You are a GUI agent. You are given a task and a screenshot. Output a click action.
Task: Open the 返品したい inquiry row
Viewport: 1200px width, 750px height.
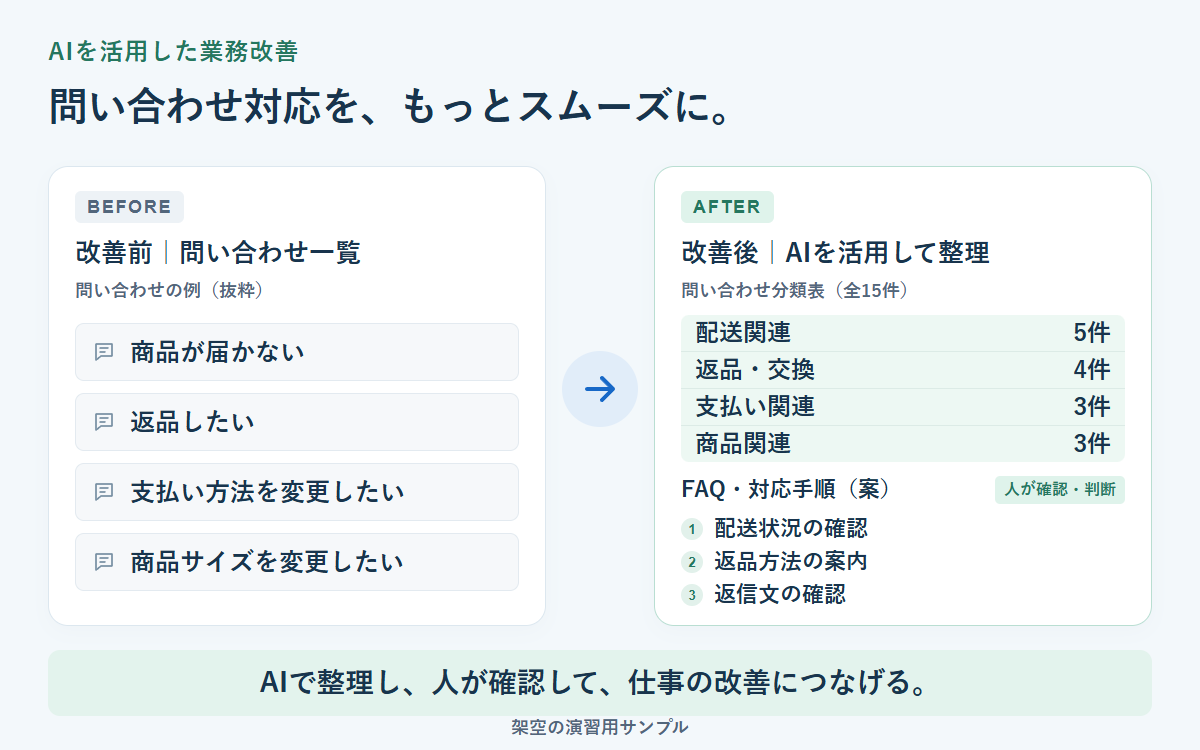click(297, 422)
